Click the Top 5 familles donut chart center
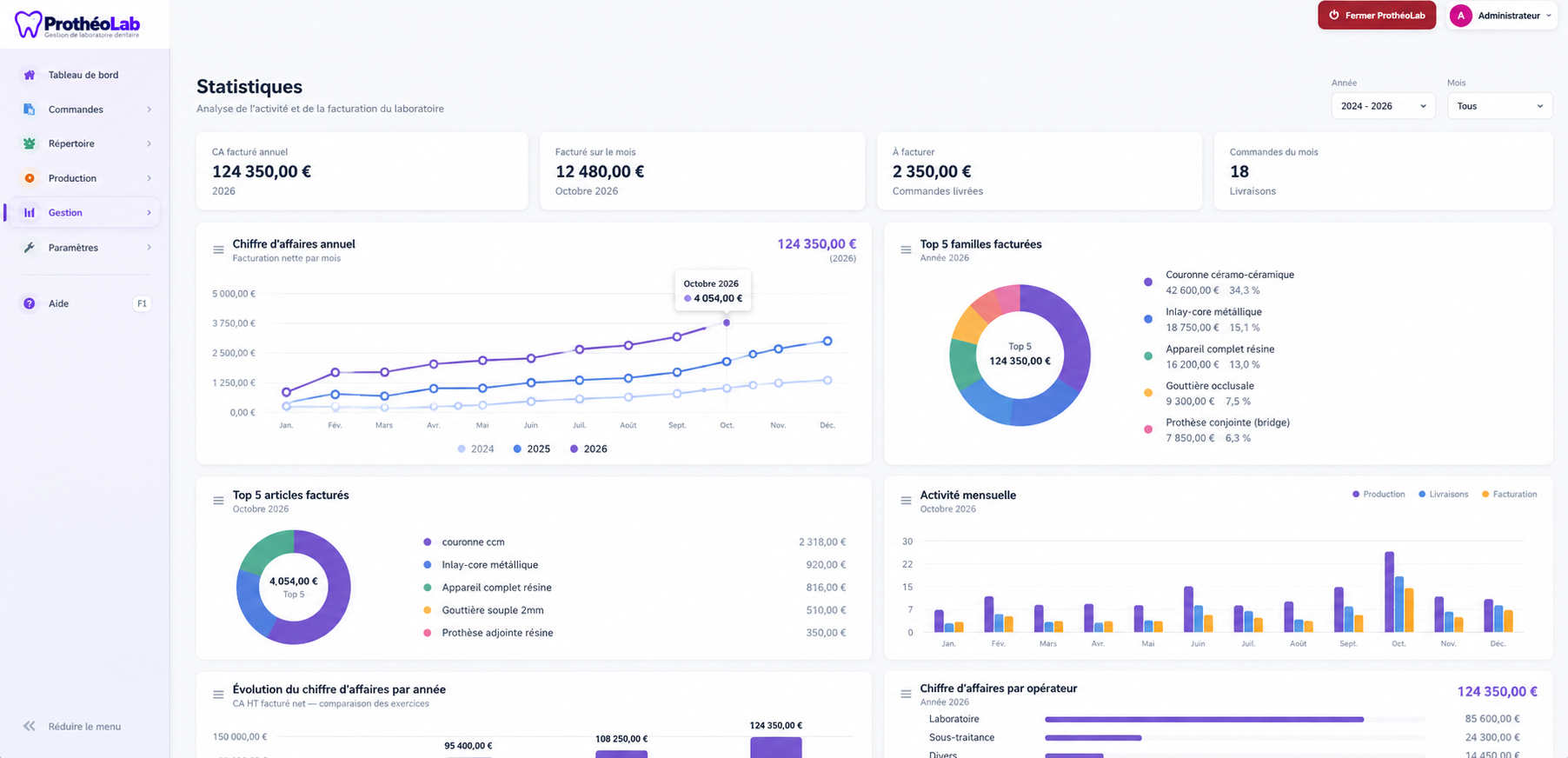 click(x=1020, y=355)
